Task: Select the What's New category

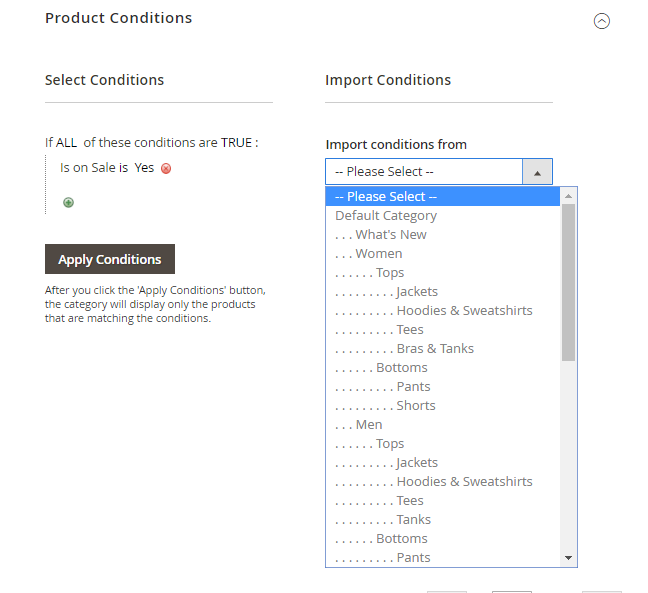Action: 390,235
